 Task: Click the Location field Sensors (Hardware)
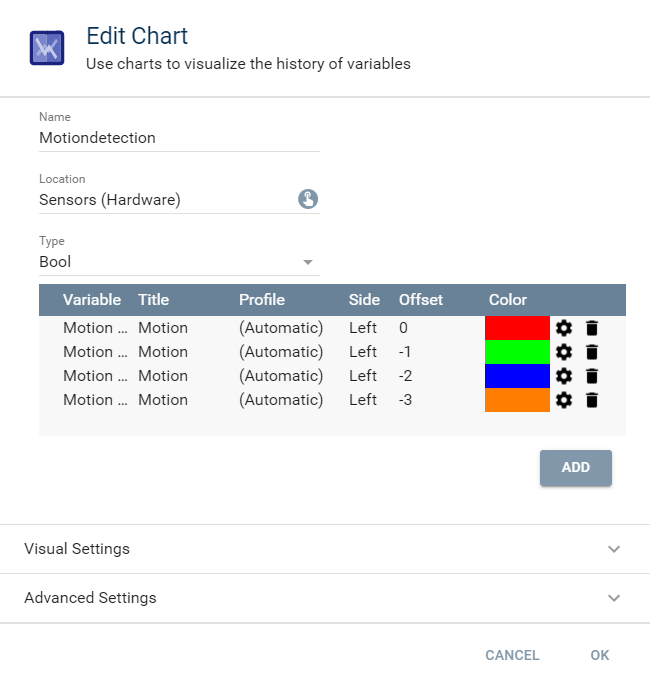click(165, 200)
